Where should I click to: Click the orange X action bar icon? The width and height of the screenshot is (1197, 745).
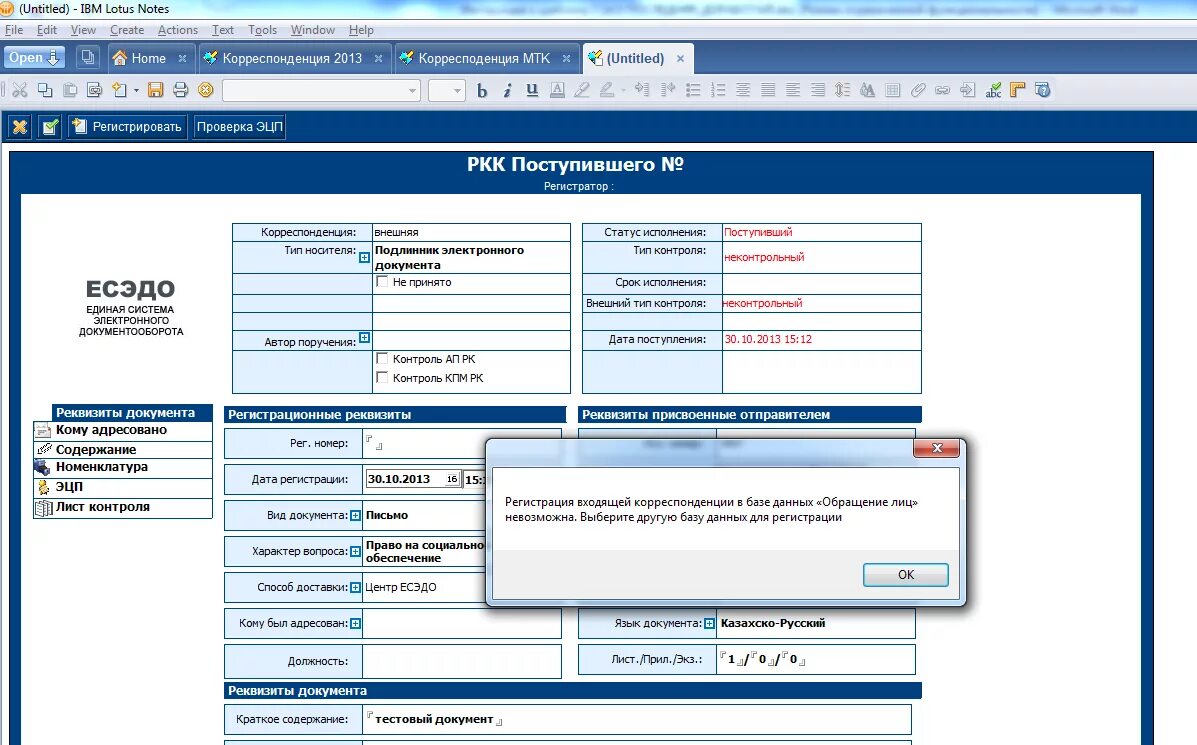coord(20,127)
